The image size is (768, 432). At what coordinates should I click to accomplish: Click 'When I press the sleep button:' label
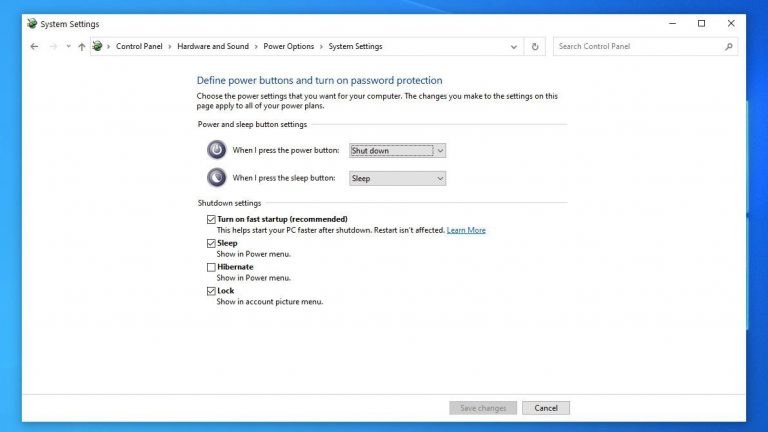point(284,178)
